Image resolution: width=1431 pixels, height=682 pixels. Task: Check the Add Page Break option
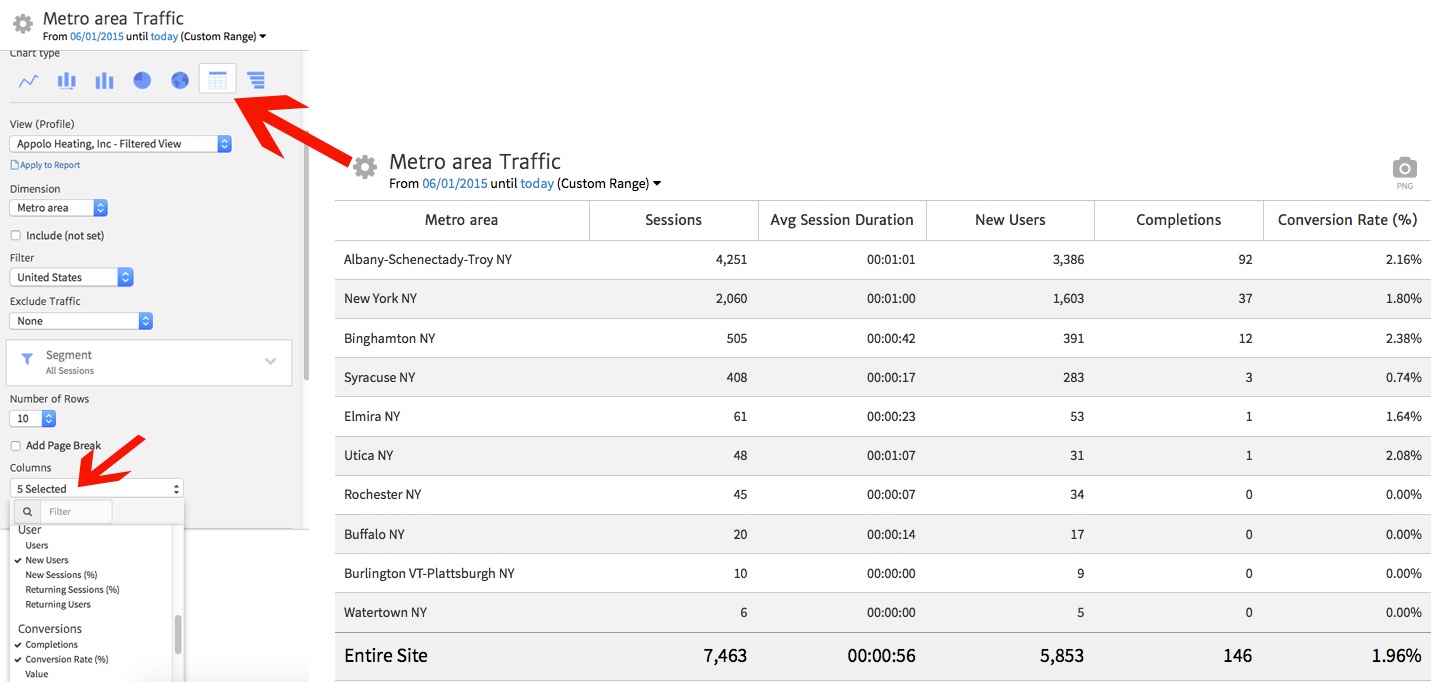[17, 445]
